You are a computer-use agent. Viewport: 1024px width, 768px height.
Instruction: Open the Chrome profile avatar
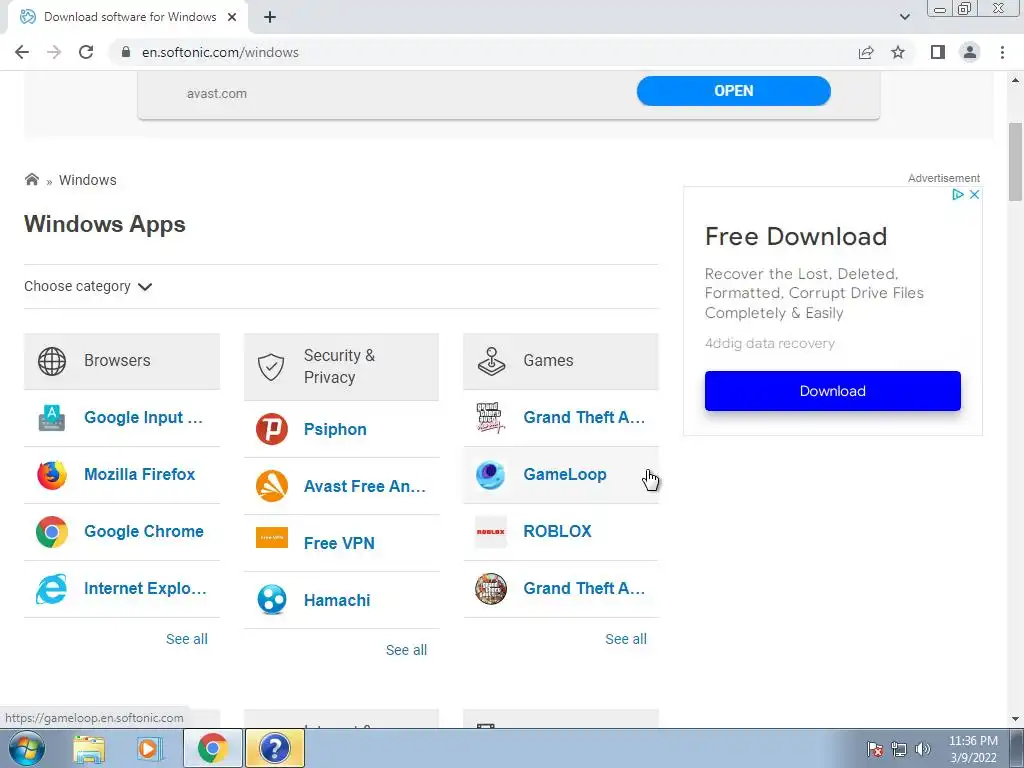coord(970,52)
